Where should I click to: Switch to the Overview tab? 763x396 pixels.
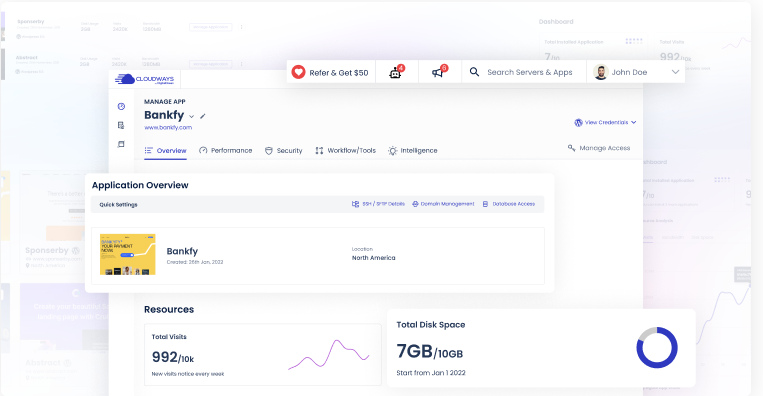[x=165, y=151]
